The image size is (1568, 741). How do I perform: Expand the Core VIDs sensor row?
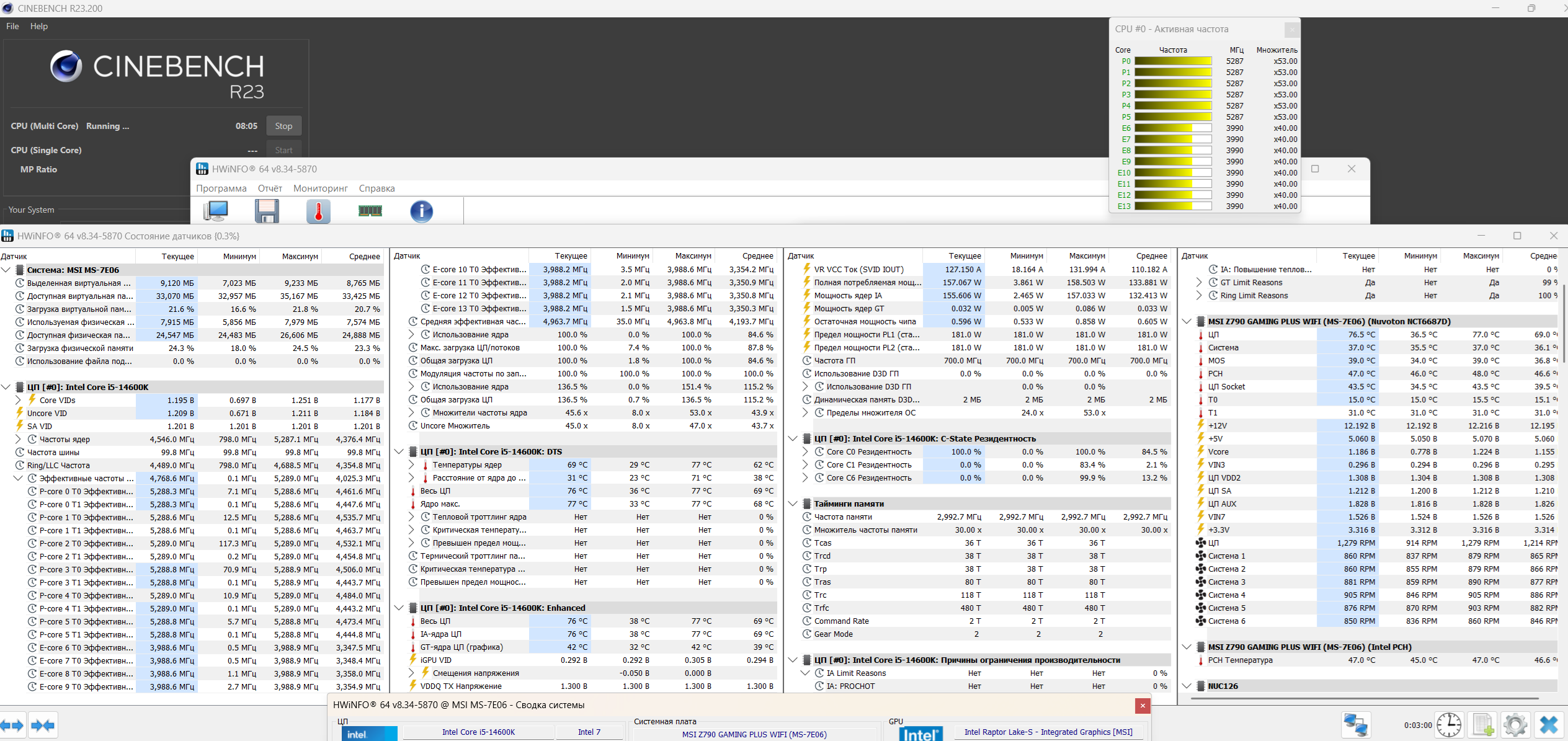point(19,400)
